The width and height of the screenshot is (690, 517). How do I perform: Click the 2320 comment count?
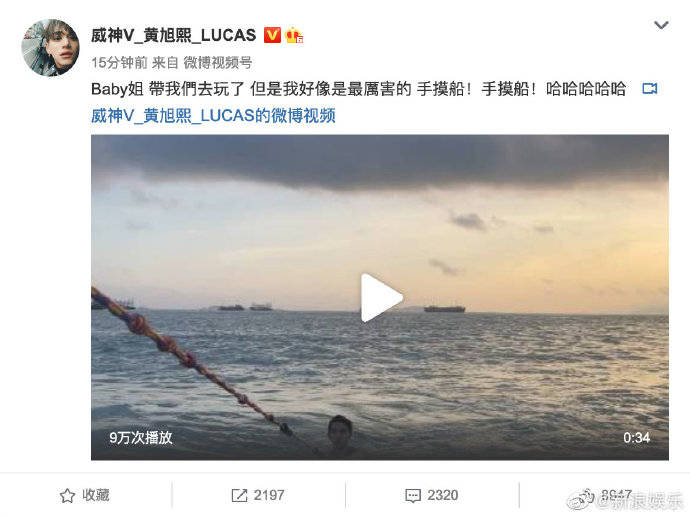pyautogui.click(x=443, y=495)
